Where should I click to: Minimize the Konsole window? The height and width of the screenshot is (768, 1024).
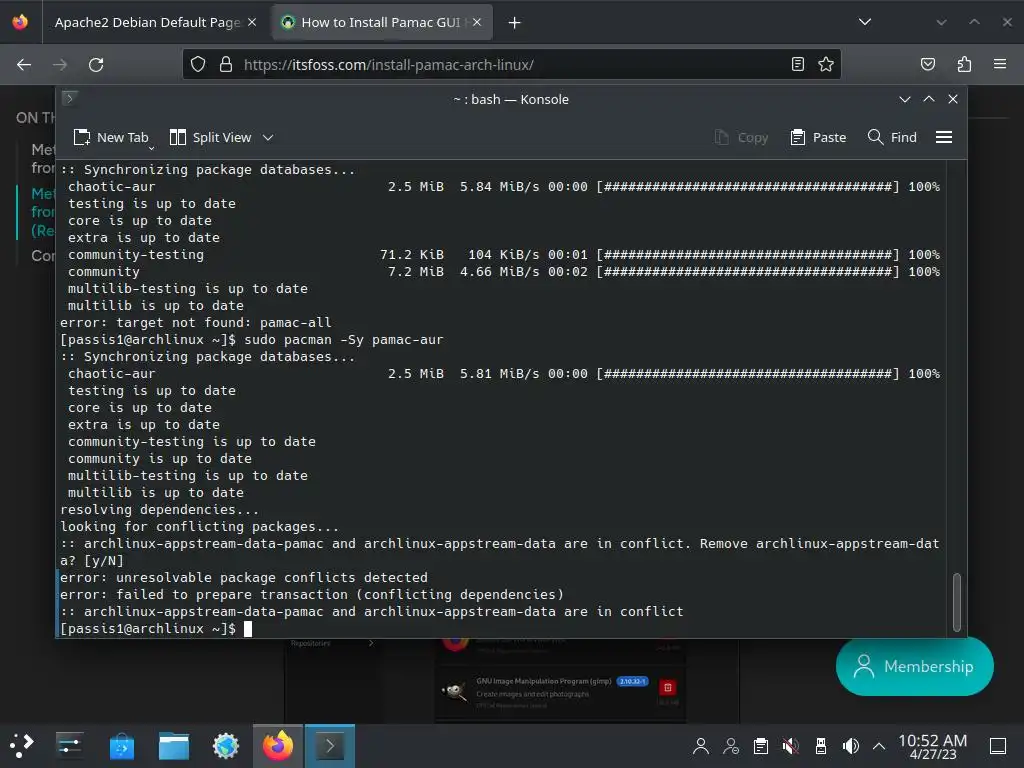coord(904,99)
